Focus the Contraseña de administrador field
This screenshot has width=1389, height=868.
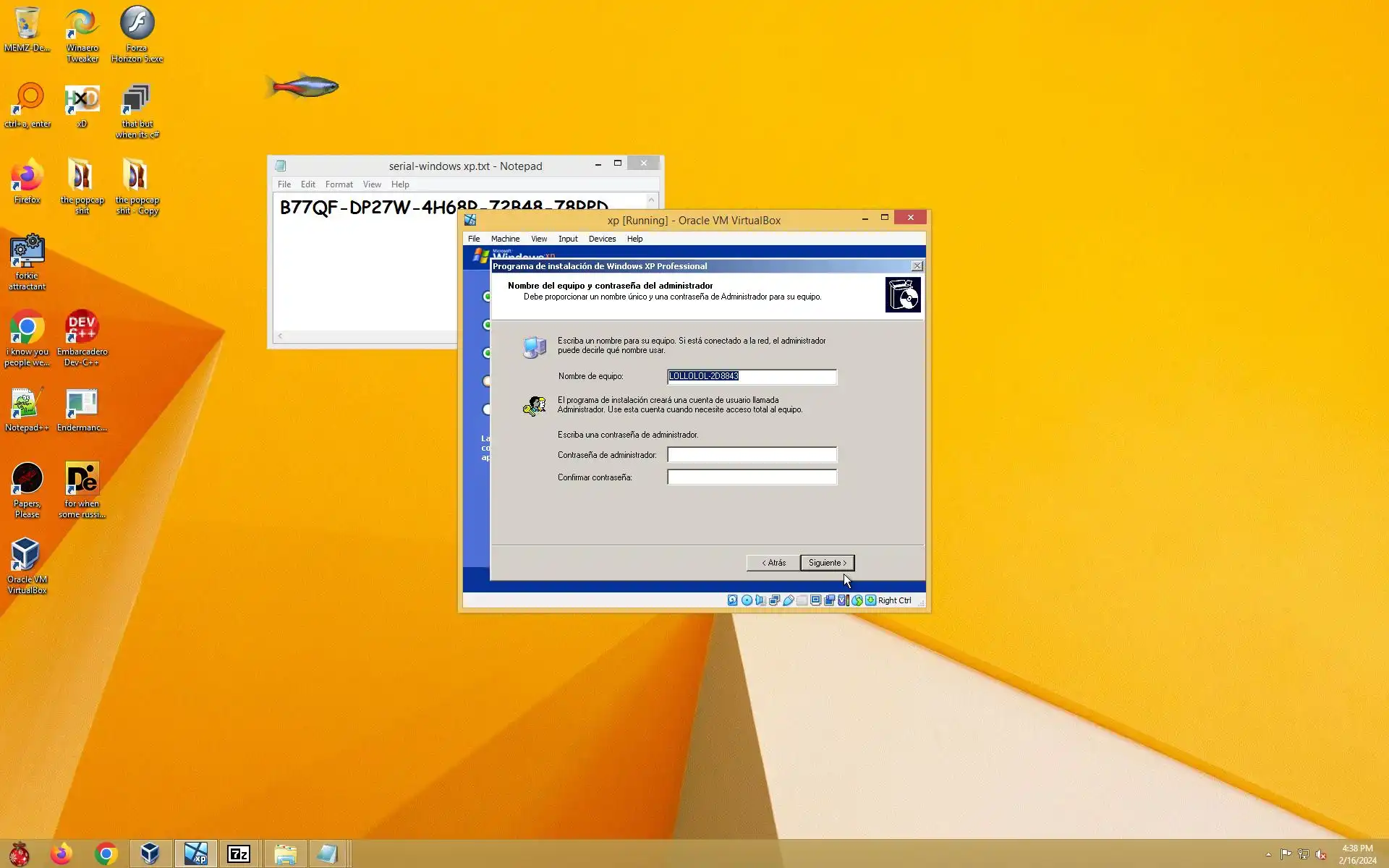pos(752,455)
